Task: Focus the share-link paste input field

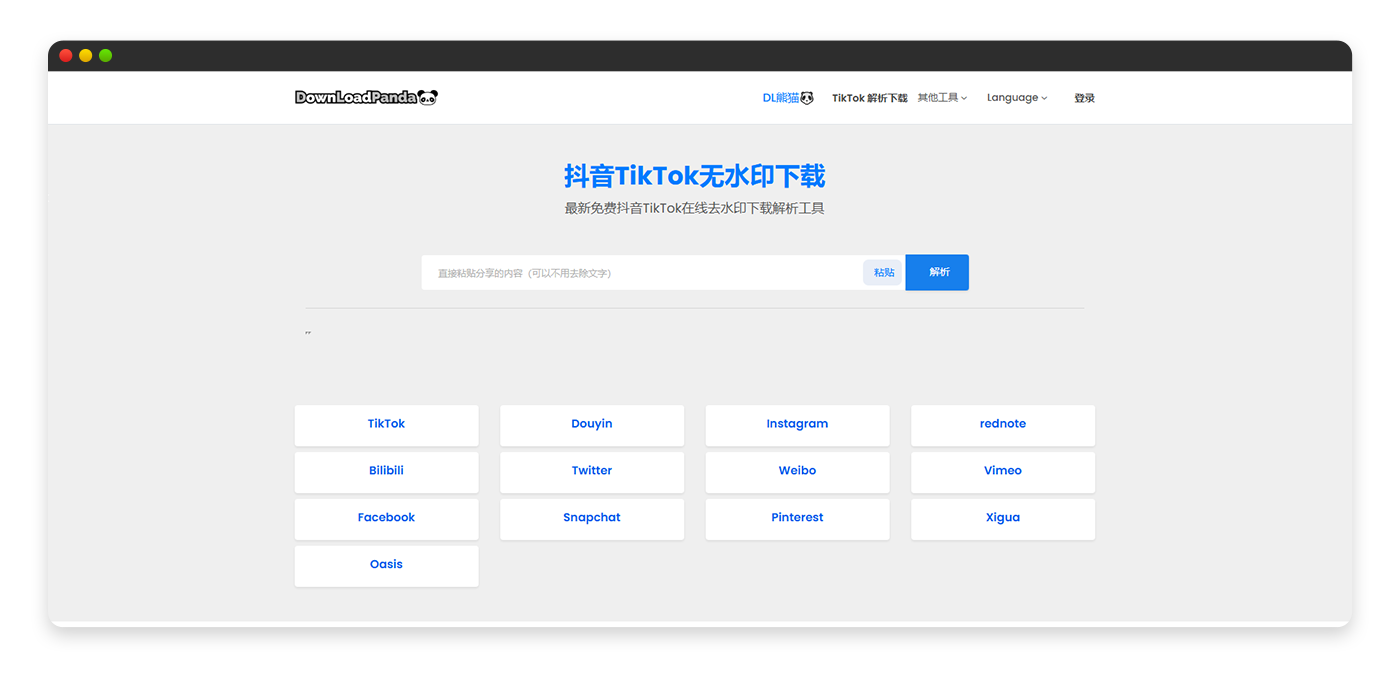Action: (641, 273)
